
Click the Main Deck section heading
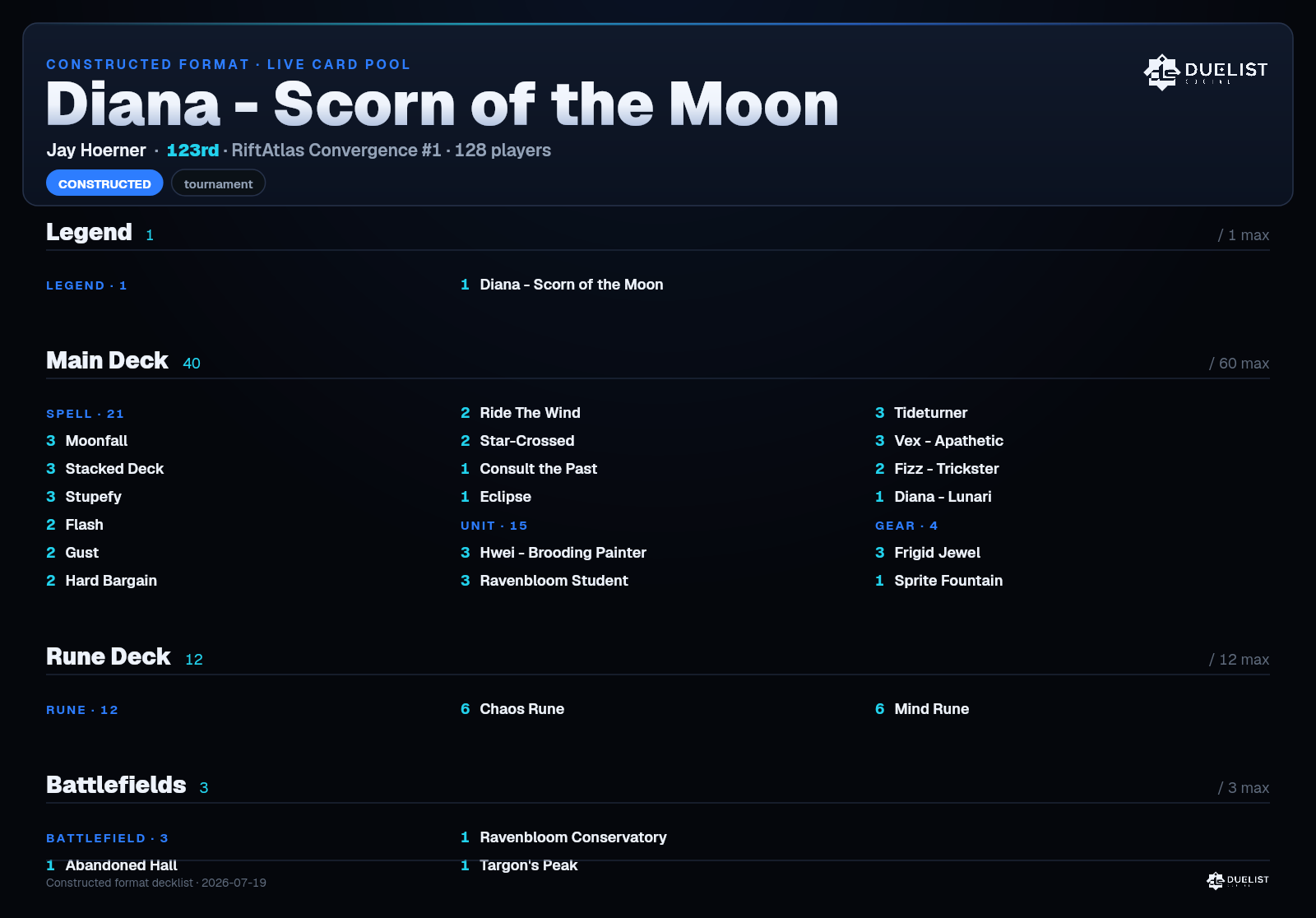point(107,360)
